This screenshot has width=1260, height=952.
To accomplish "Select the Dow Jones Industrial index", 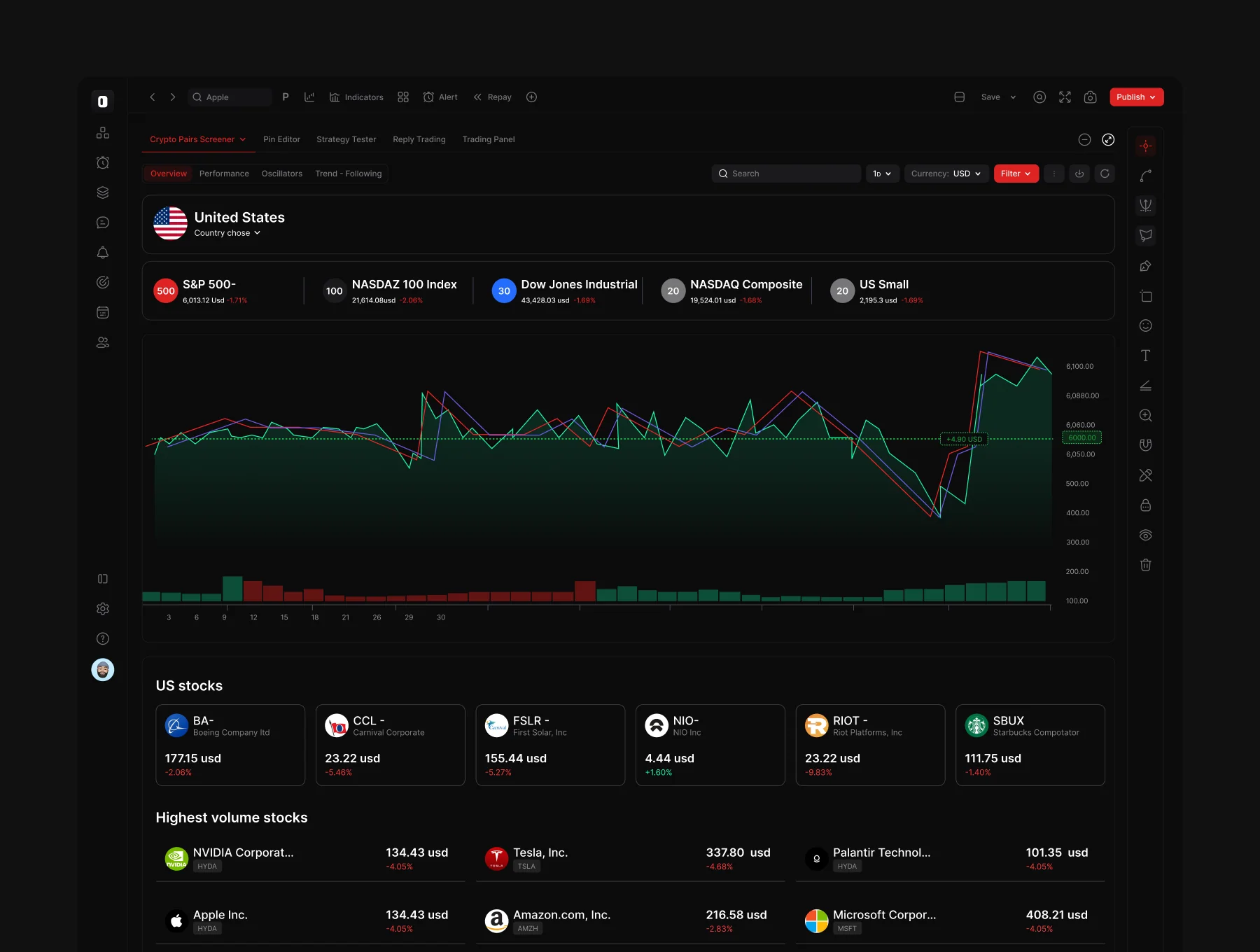I will tap(565, 291).
